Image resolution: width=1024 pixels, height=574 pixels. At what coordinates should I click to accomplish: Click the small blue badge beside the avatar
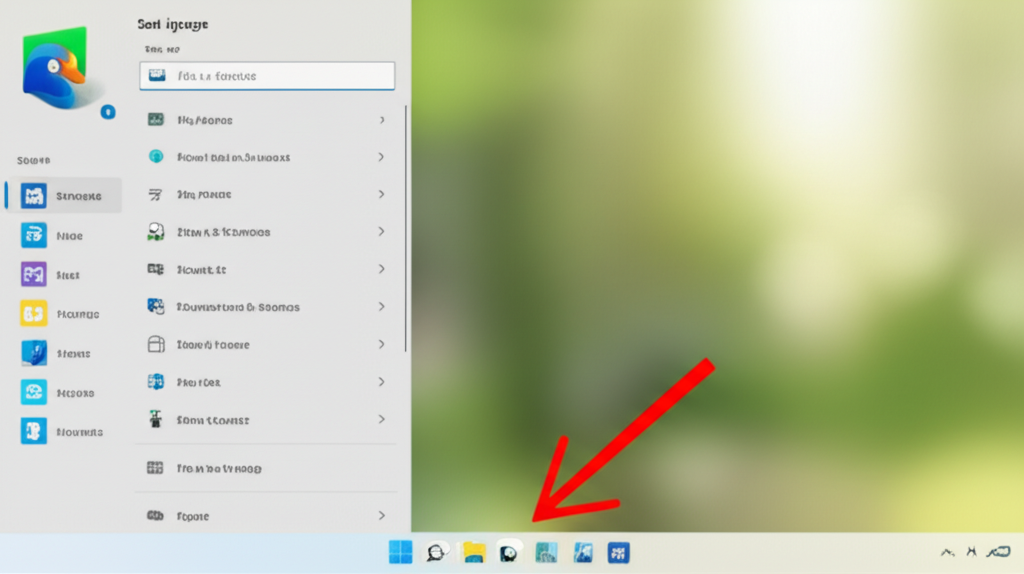coord(108,112)
